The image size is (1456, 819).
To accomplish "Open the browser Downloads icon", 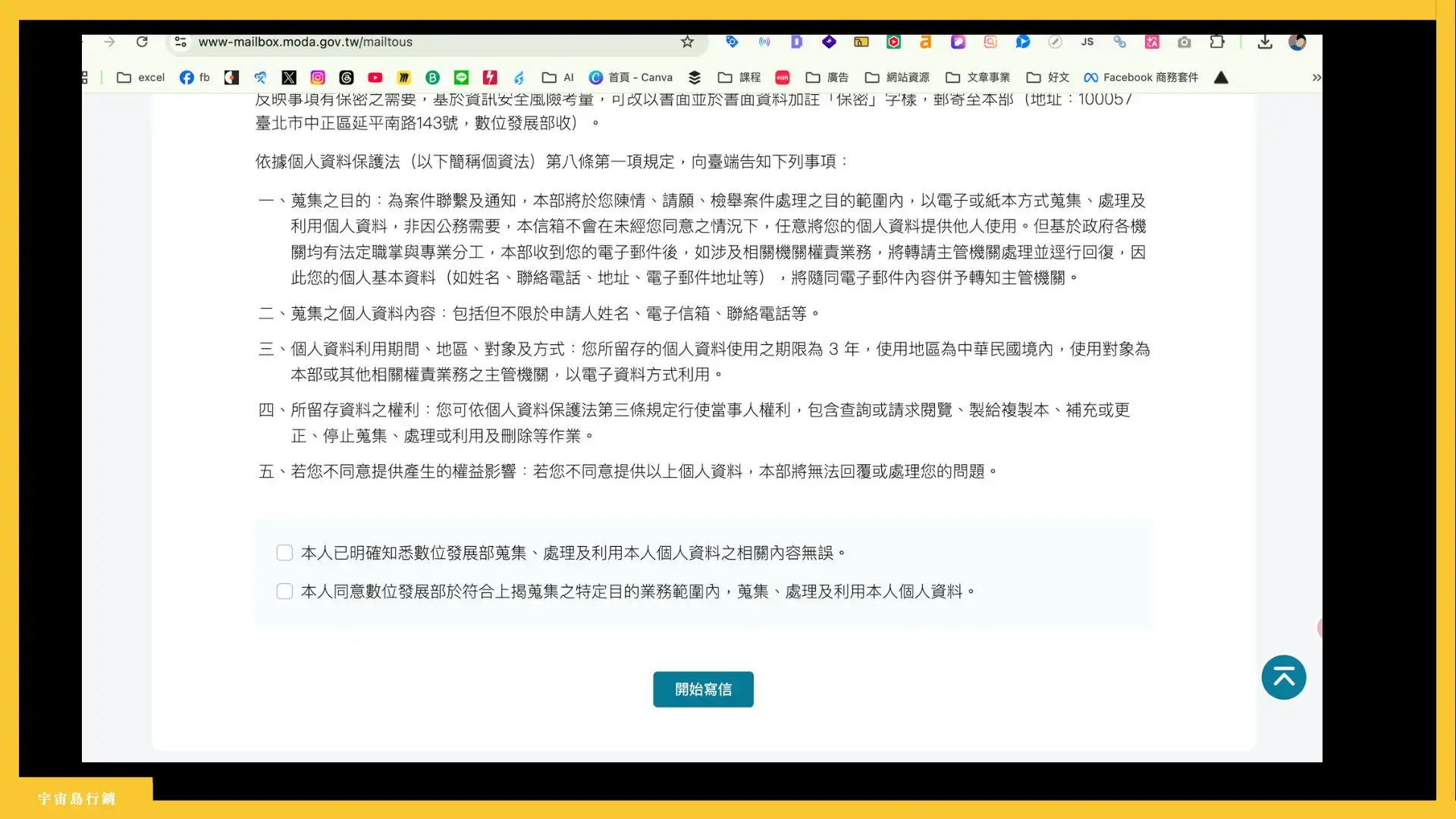I will tap(1265, 42).
